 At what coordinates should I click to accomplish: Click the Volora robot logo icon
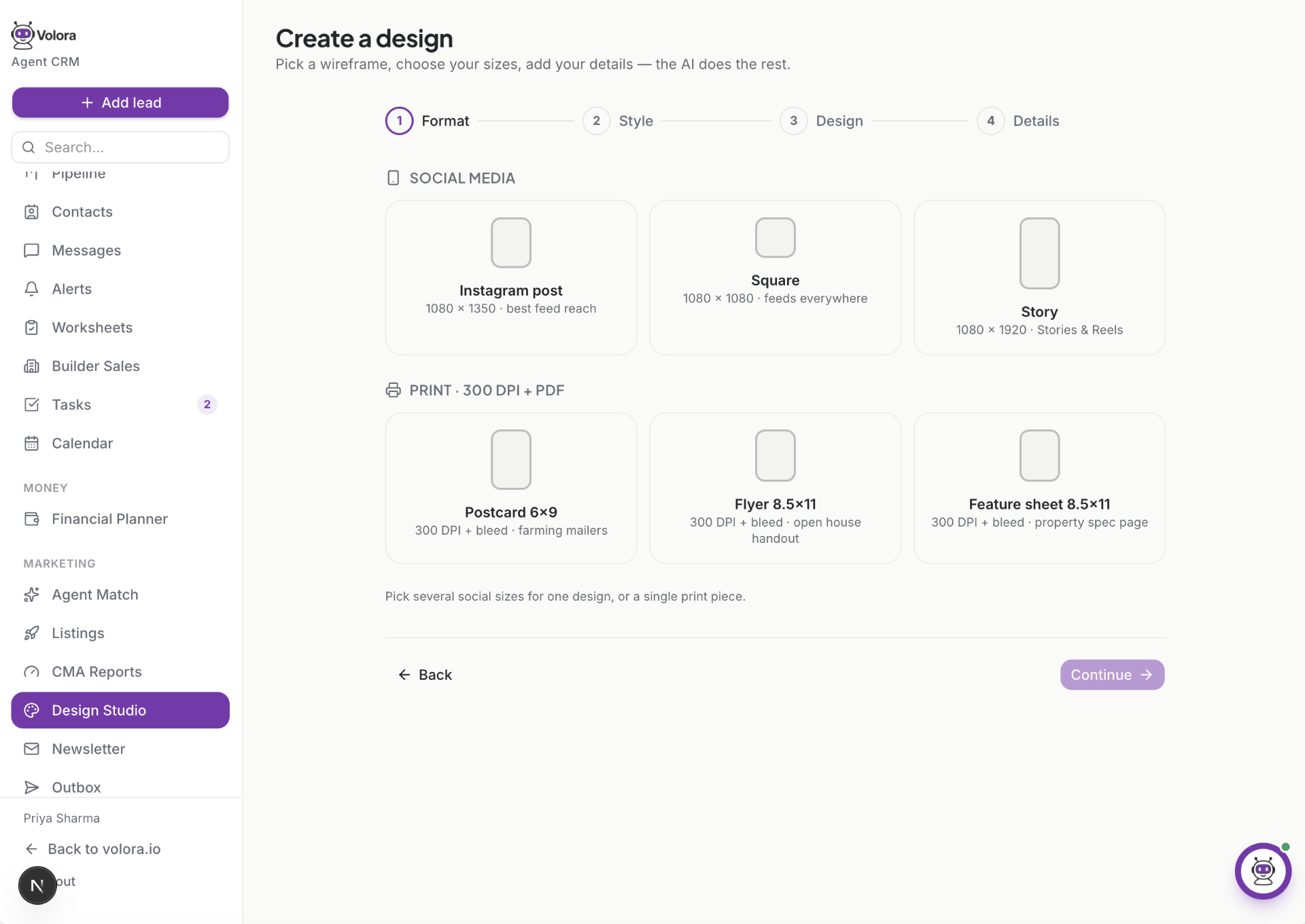[x=22, y=35]
